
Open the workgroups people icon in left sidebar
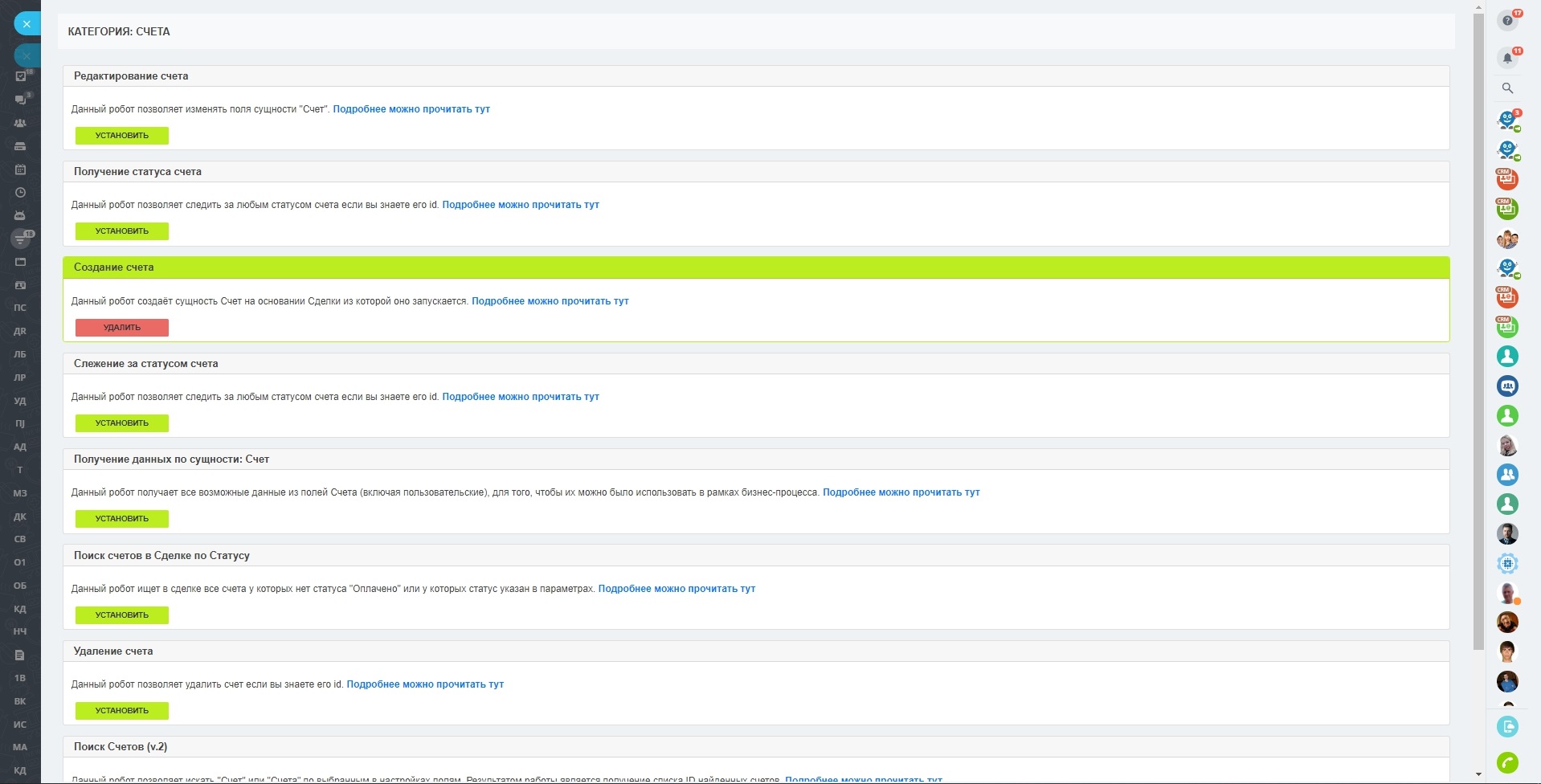21,123
